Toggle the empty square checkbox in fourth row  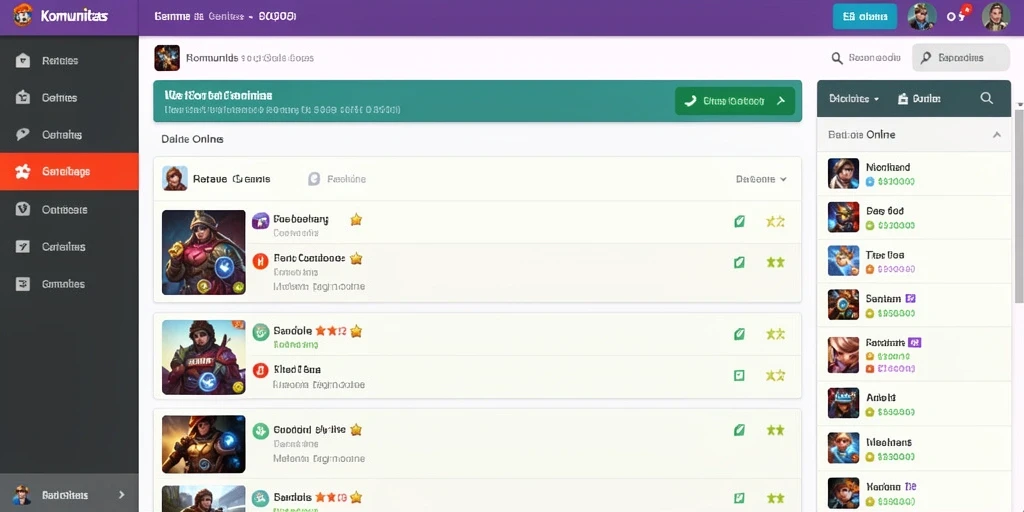tap(739, 376)
